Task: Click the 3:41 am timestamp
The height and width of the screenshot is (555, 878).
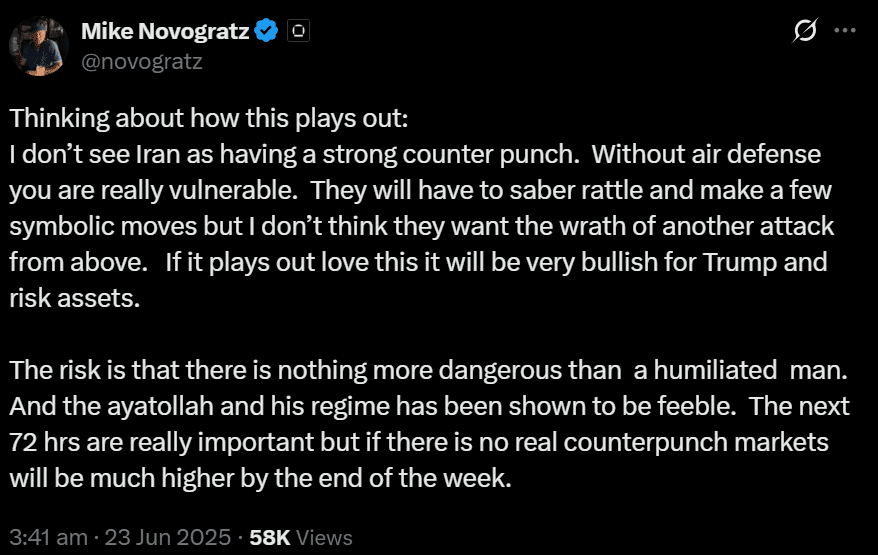Action: point(49,538)
